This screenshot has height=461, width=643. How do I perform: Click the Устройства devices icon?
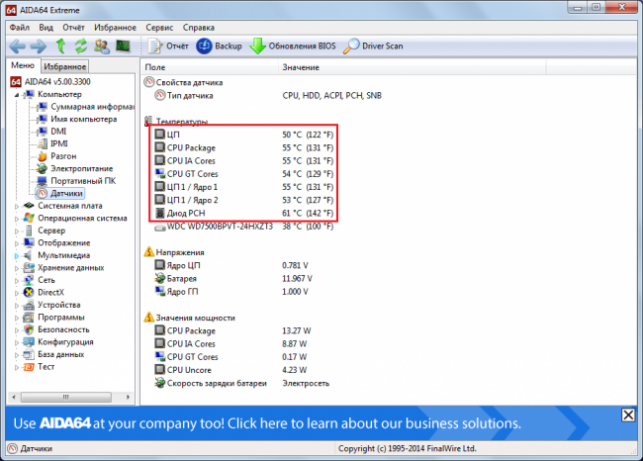[29, 305]
